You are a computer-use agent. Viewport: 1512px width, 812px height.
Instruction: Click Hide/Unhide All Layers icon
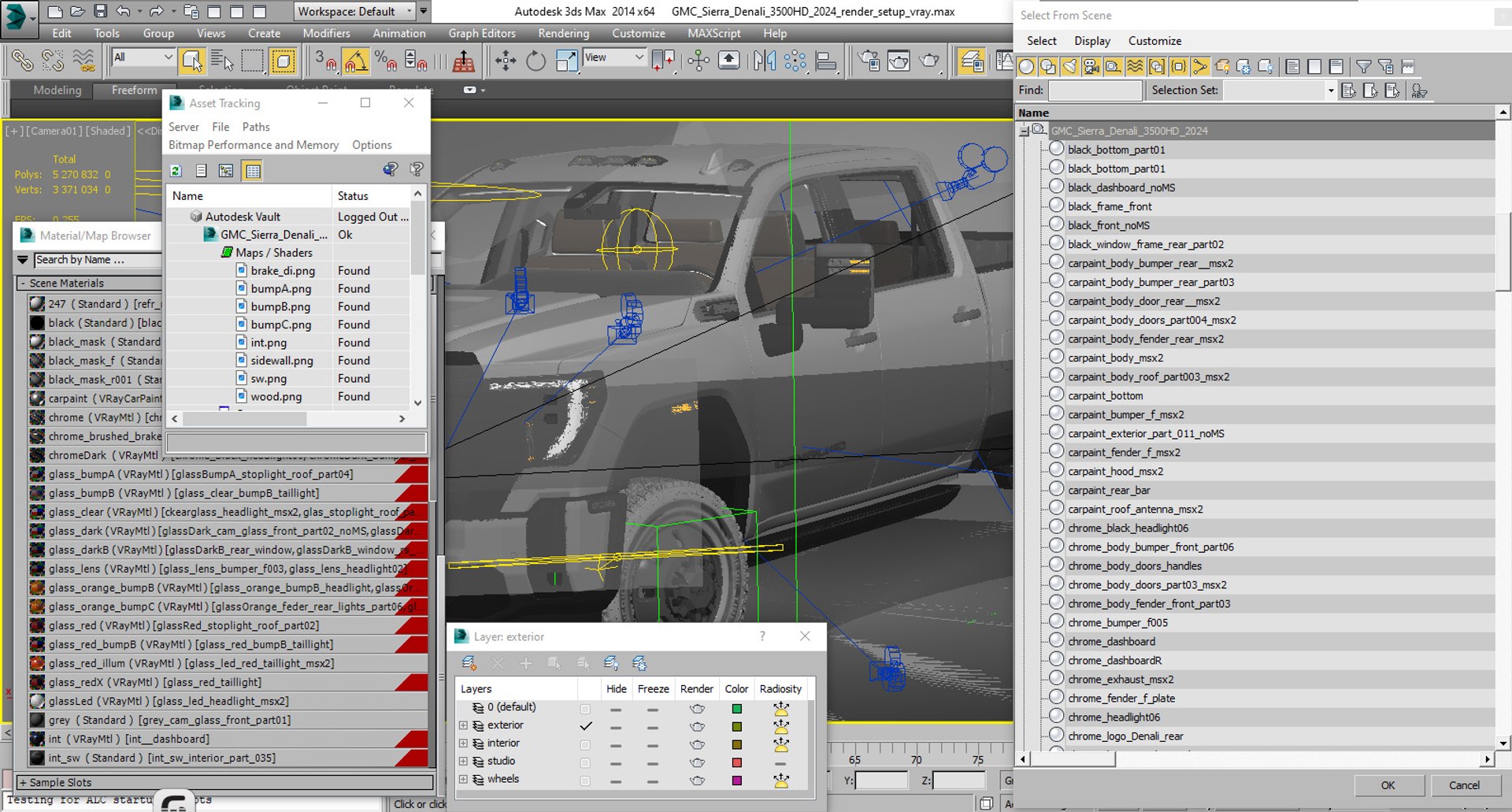click(x=610, y=663)
